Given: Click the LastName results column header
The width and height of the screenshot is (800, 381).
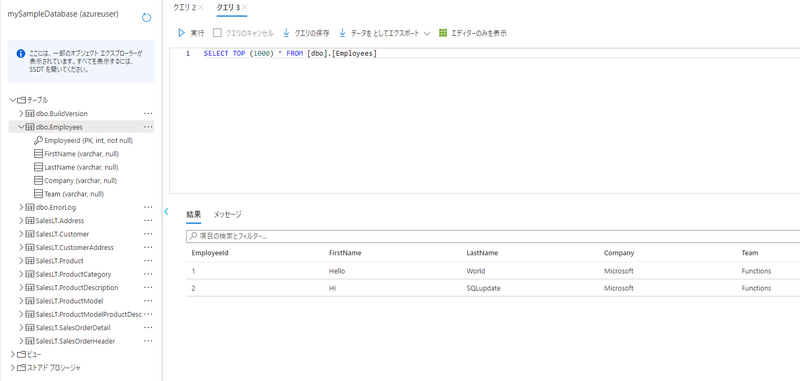Looking at the screenshot, I should point(482,253).
